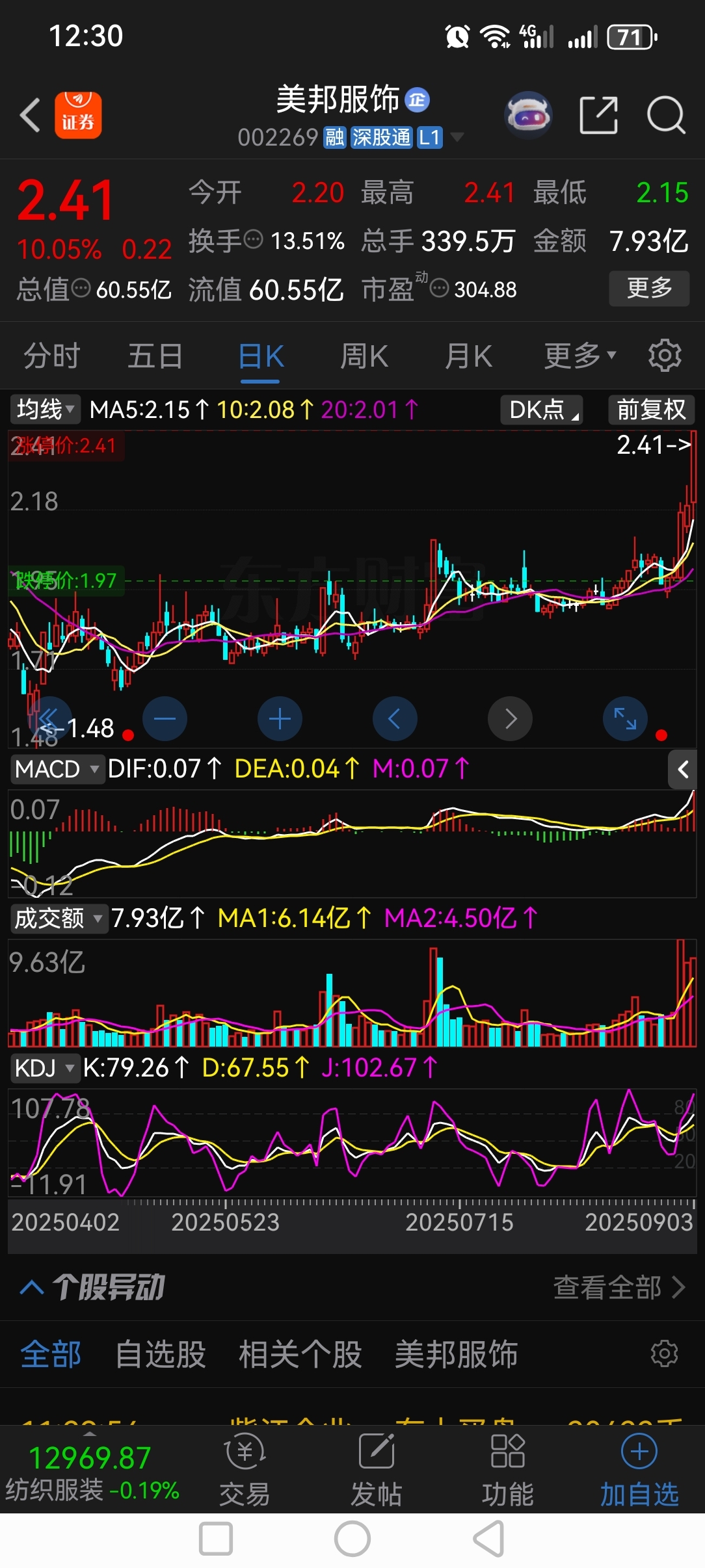The height and width of the screenshot is (1568, 705).
Task: Tap the 企 enterprise badge next to 美邦服饰
Action: point(417,99)
